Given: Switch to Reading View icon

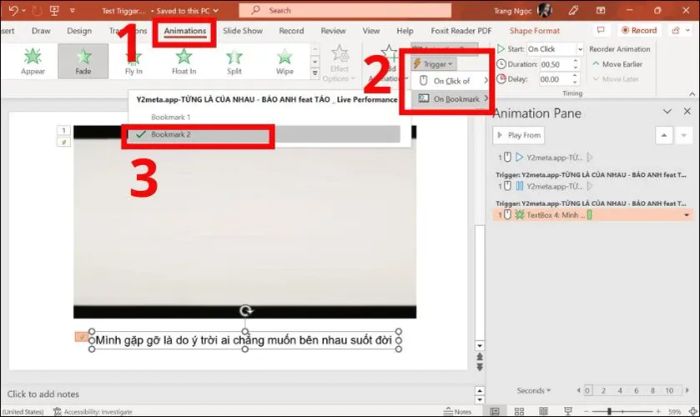Looking at the screenshot, I should click(x=543, y=411).
